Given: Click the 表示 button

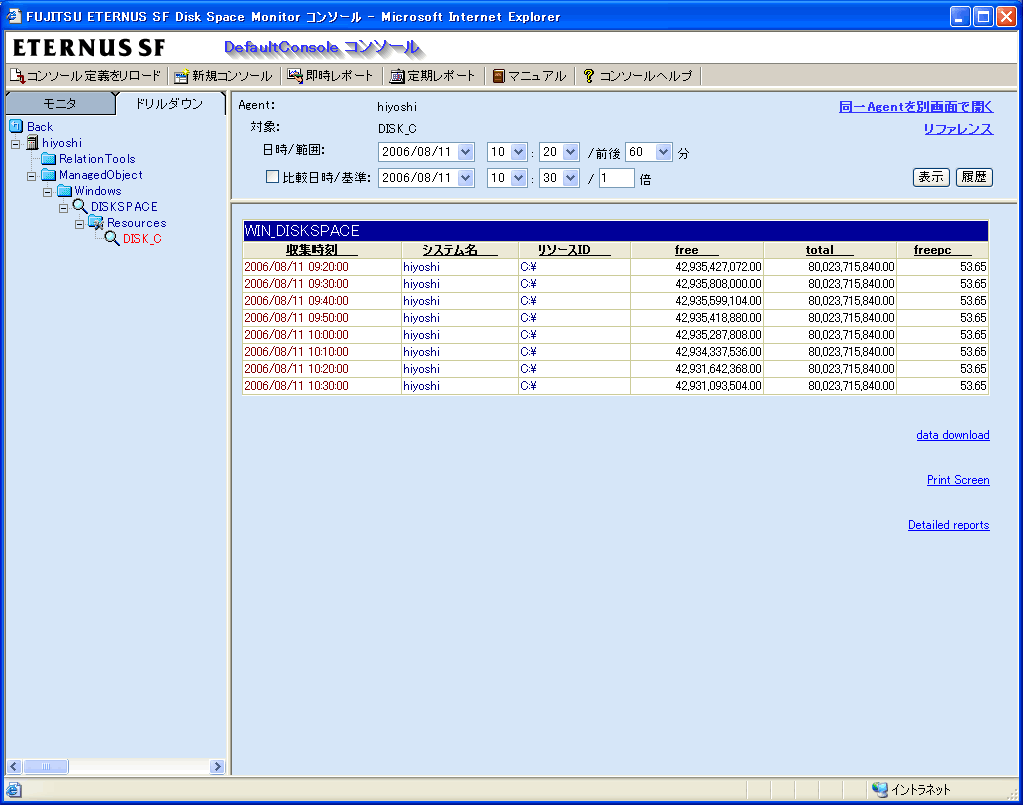Looking at the screenshot, I should 931,177.
